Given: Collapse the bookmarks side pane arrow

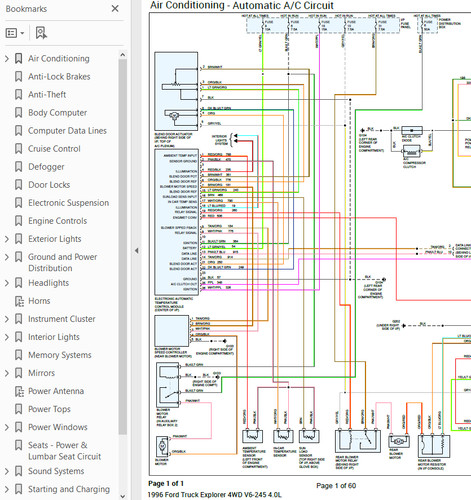Looking at the screenshot, I should [136, 251].
